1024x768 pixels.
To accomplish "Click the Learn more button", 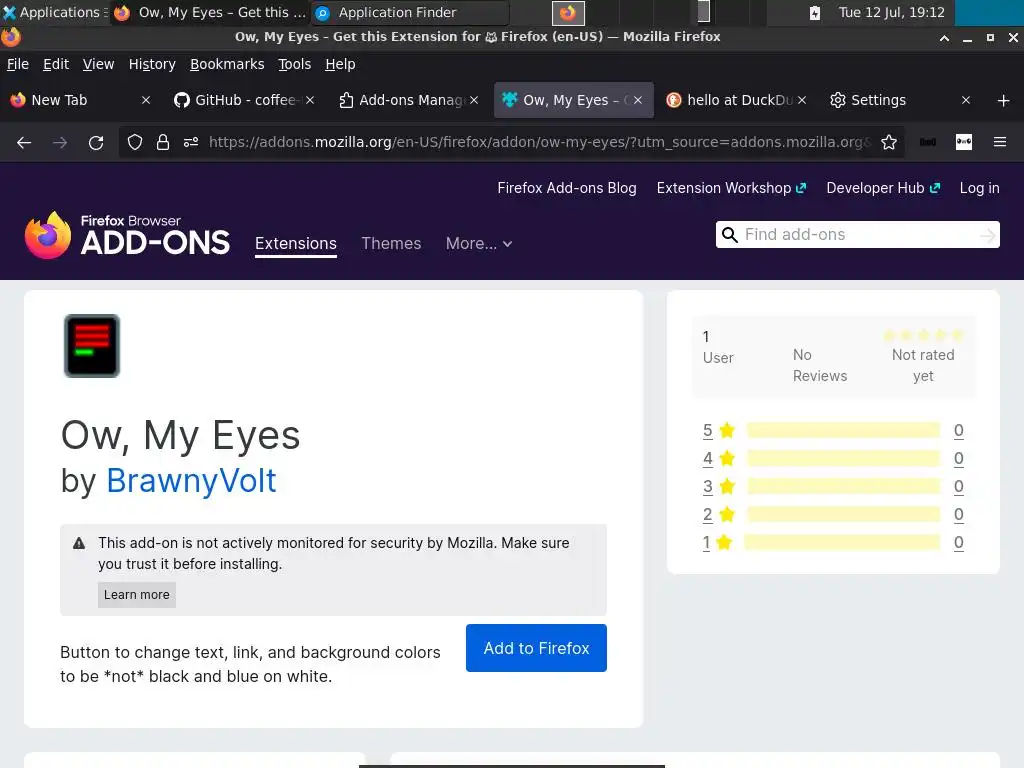I will pyautogui.click(x=136, y=595).
